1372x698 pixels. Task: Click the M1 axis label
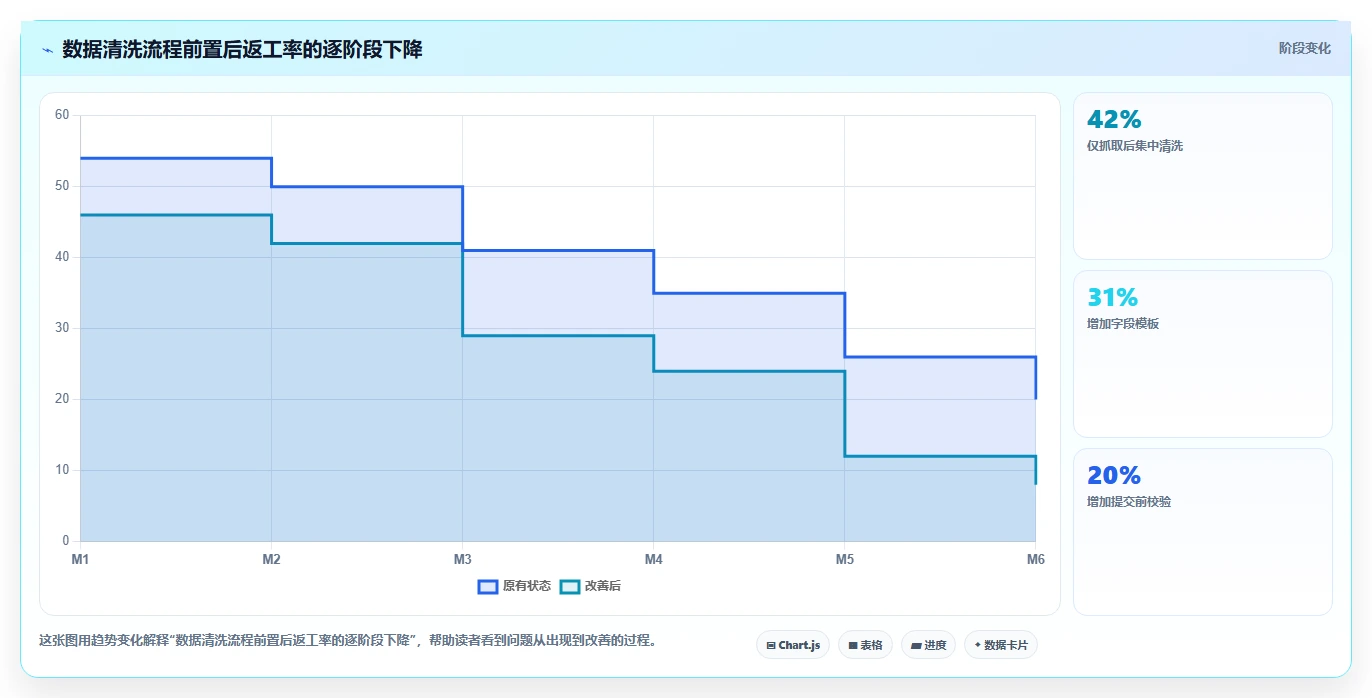[80, 559]
